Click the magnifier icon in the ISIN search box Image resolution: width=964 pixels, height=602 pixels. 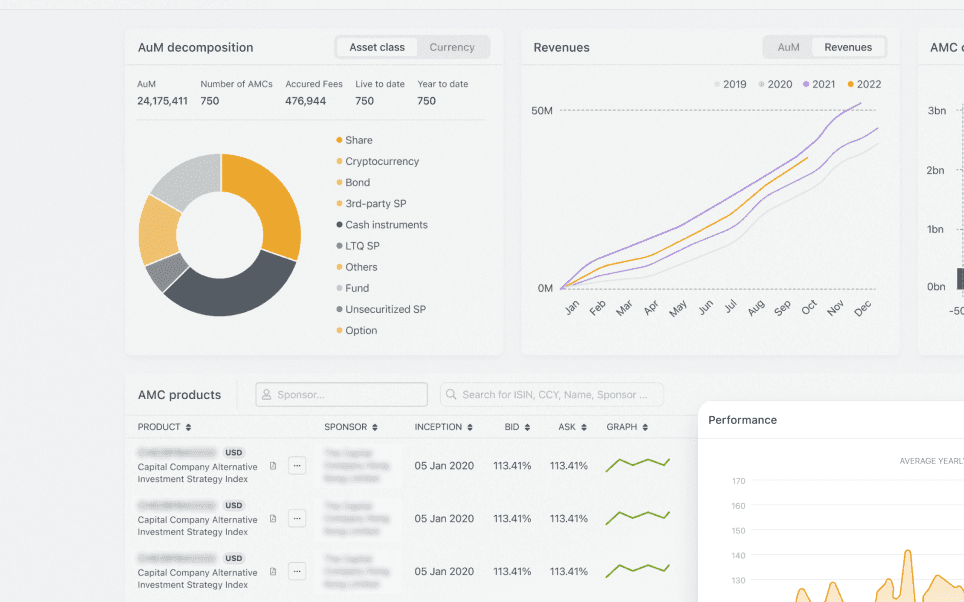pos(451,394)
